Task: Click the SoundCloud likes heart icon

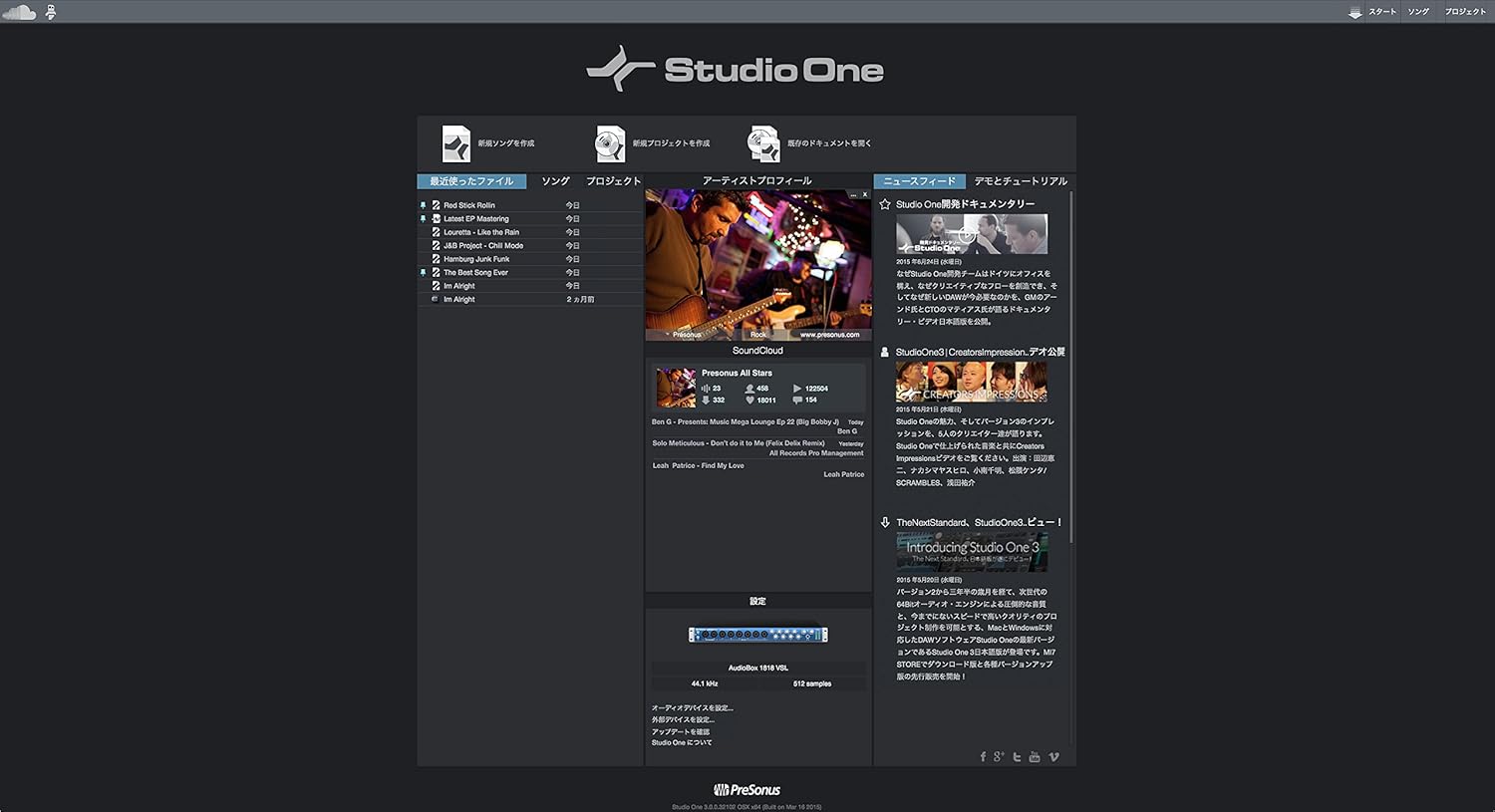Action: point(750,400)
